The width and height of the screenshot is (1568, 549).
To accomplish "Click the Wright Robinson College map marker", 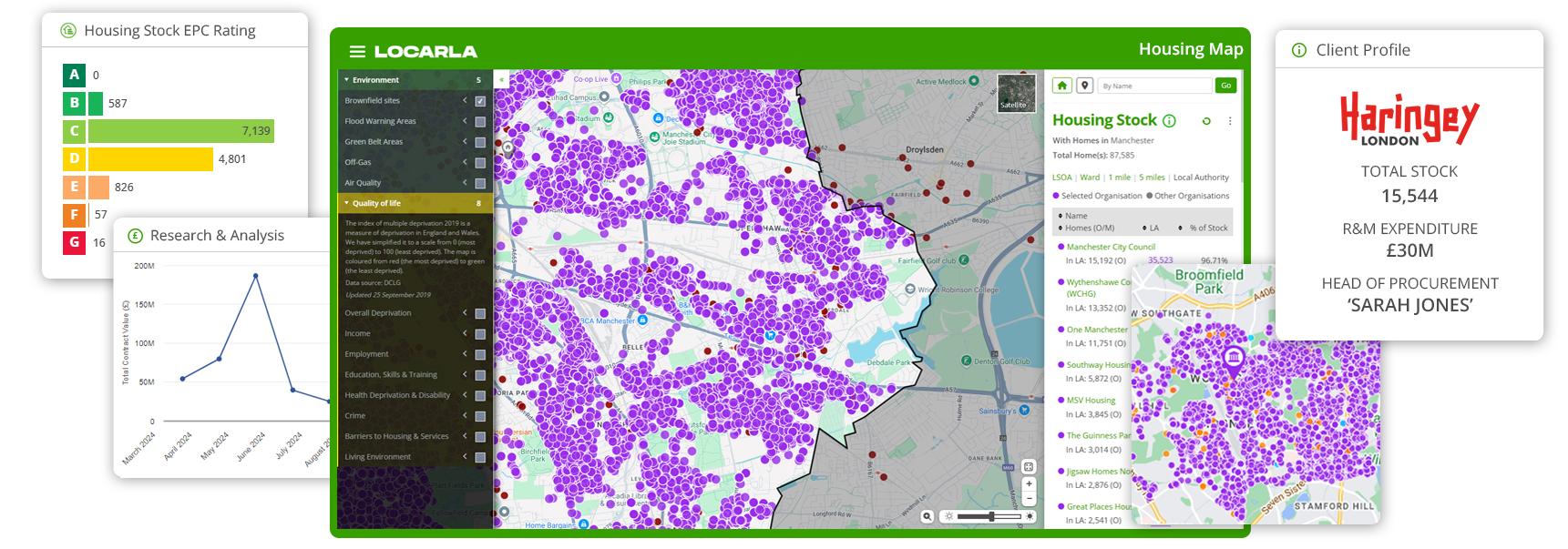I will [909, 290].
